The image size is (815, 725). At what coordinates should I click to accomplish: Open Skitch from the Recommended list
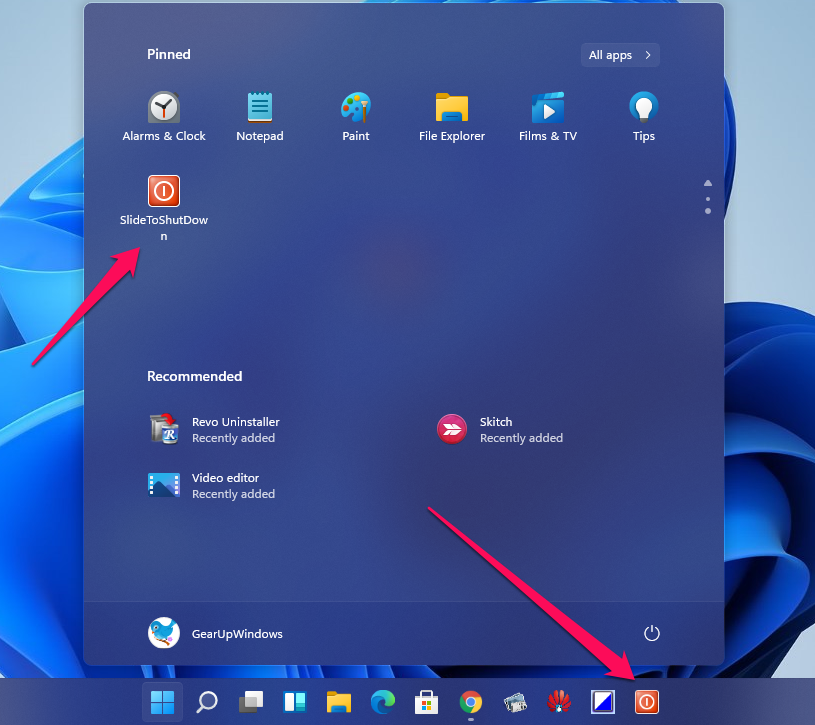pos(499,429)
